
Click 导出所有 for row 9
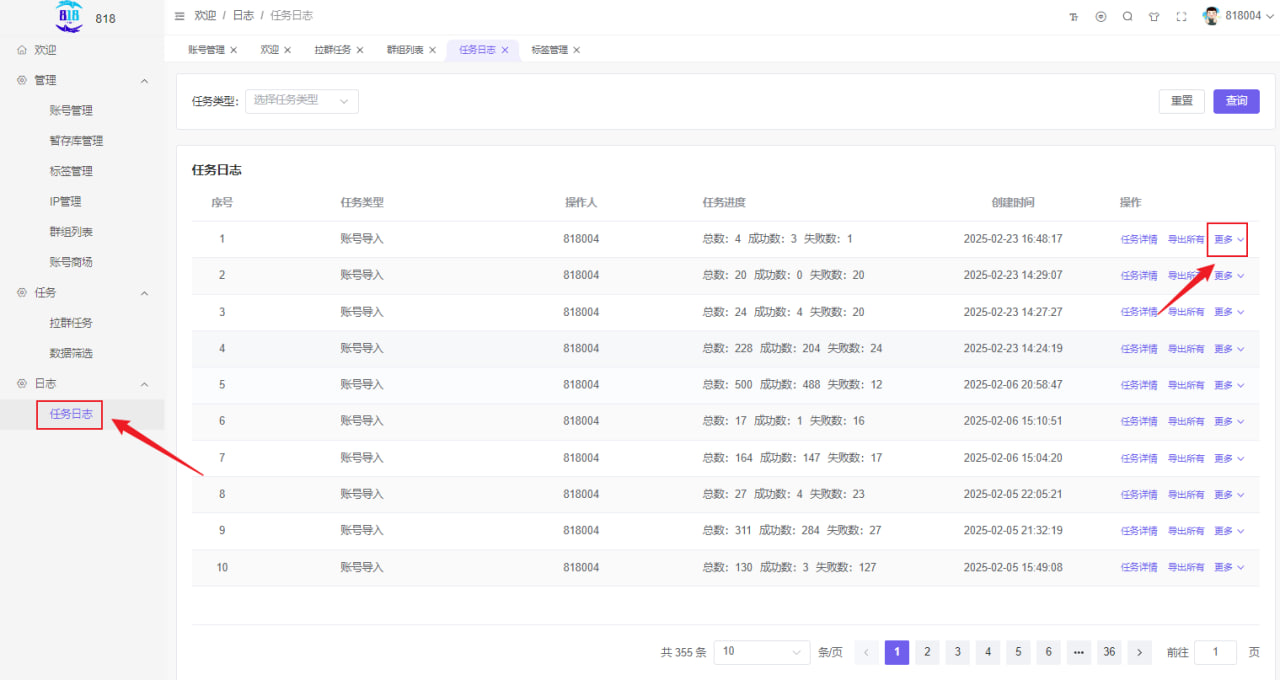coord(1186,531)
